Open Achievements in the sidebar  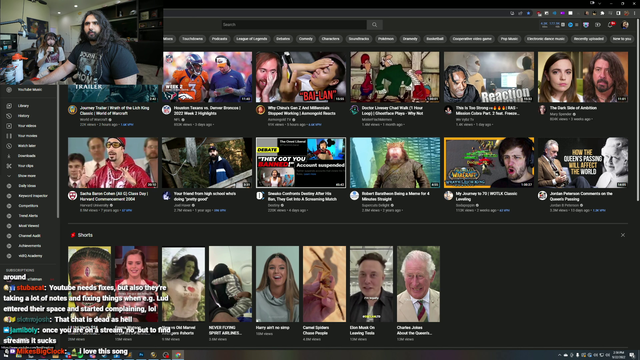pos(29,246)
